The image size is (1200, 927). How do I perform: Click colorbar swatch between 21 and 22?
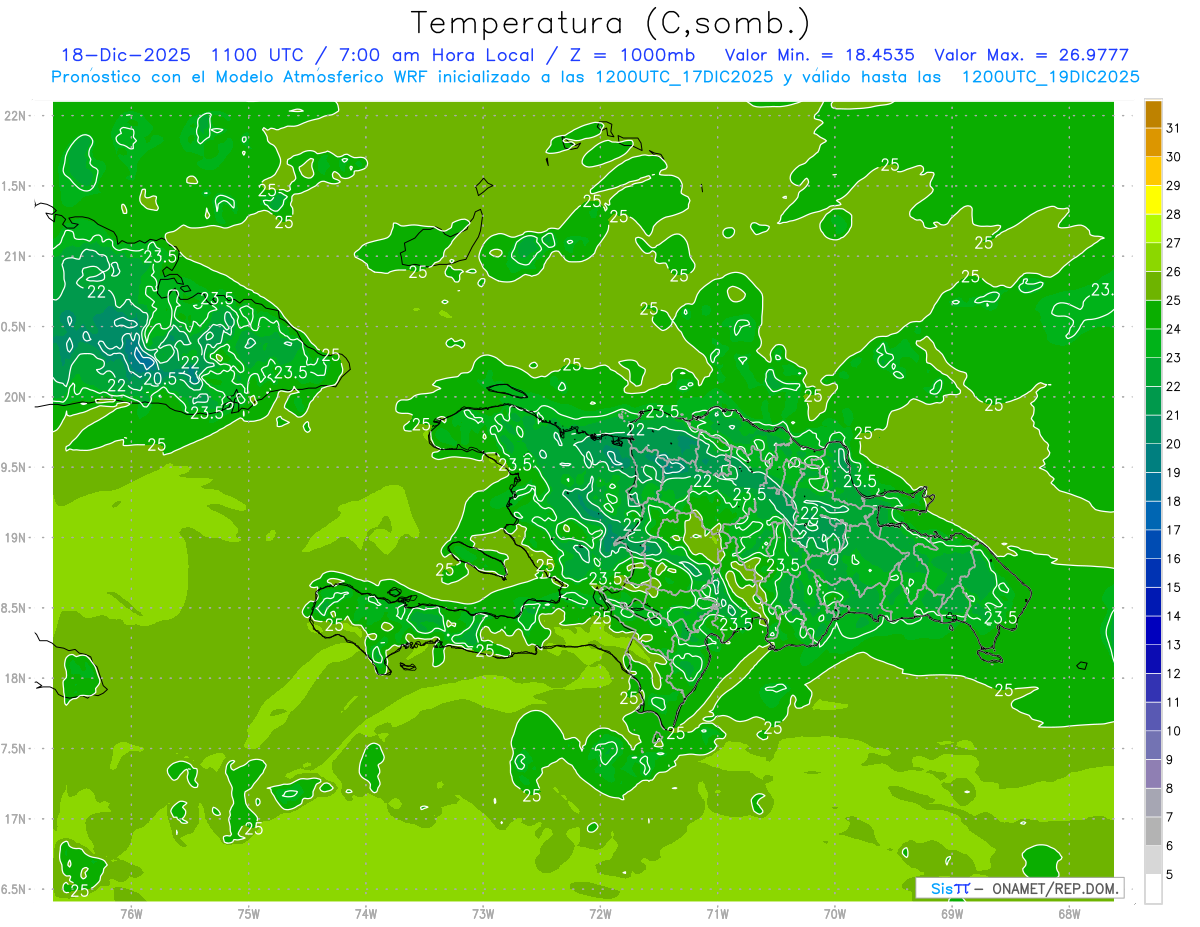click(1153, 401)
